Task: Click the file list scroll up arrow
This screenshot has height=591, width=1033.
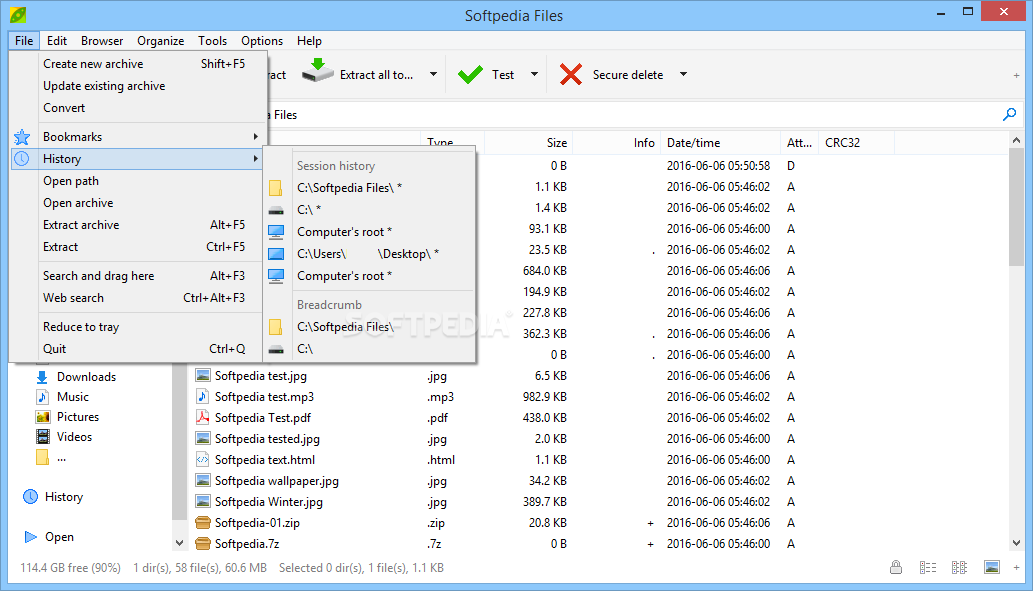Action: [x=1016, y=140]
